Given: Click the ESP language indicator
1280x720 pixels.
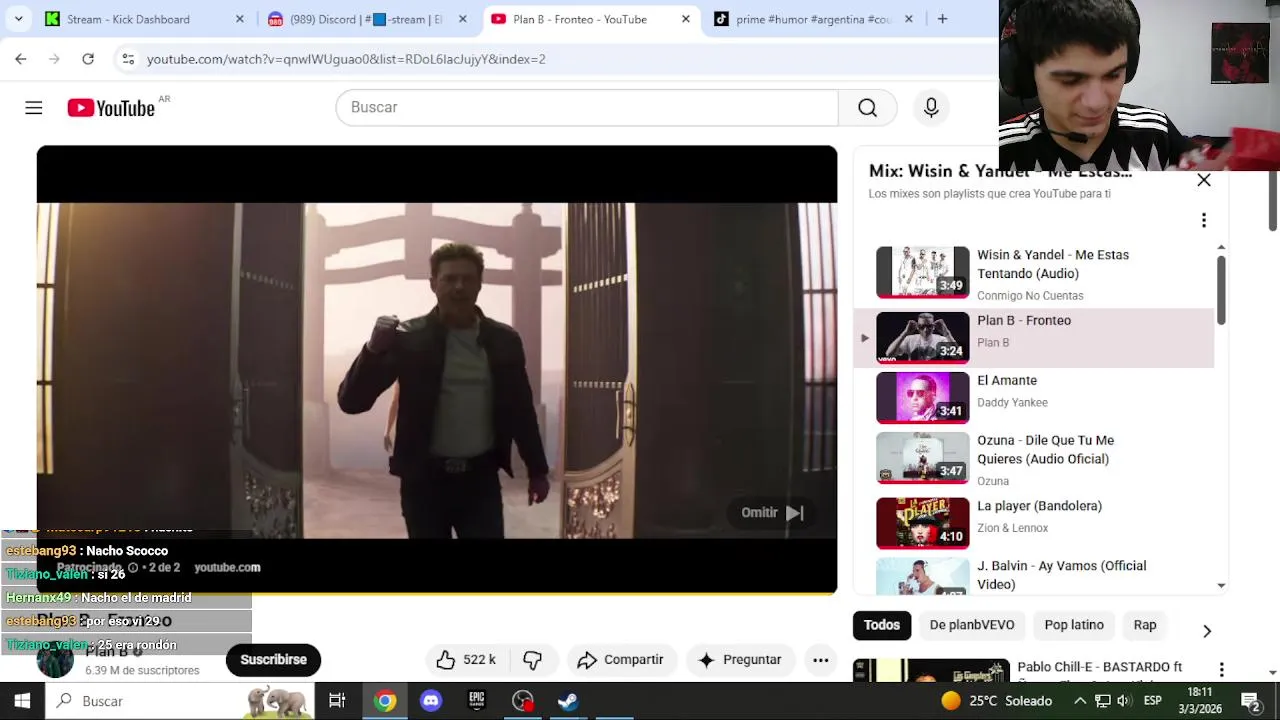Looking at the screenshot, I should pyautogui.click(x=1152, y=701).
